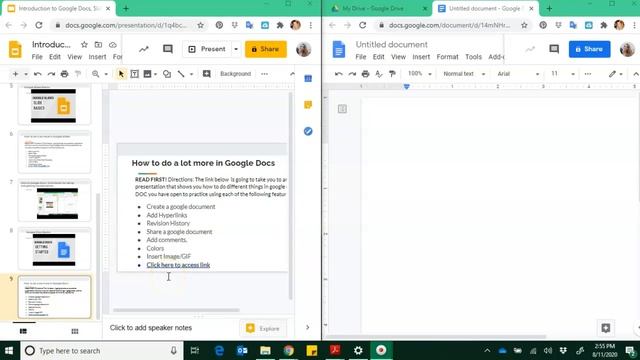Click the Docs home logo icon
Screen dimensions: 640x360
coord(339,49)
